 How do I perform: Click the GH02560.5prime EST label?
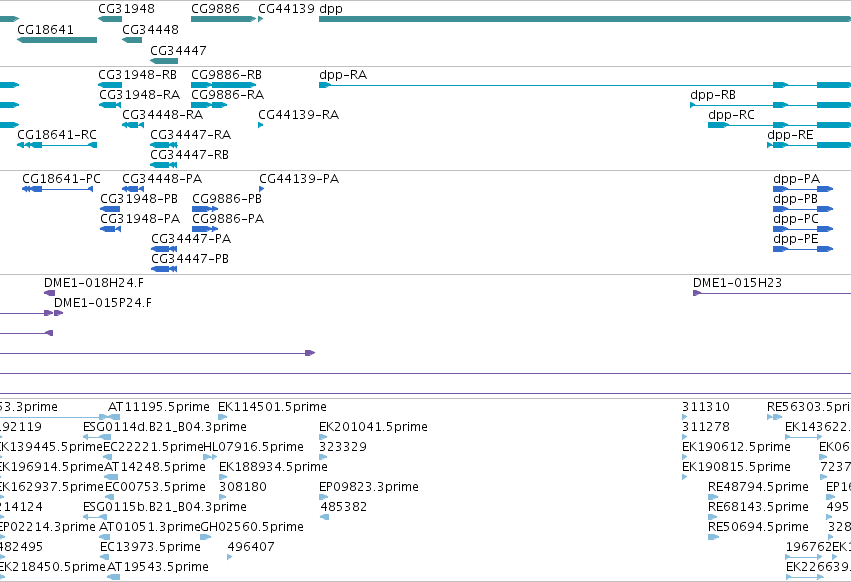tap(252, 527)
